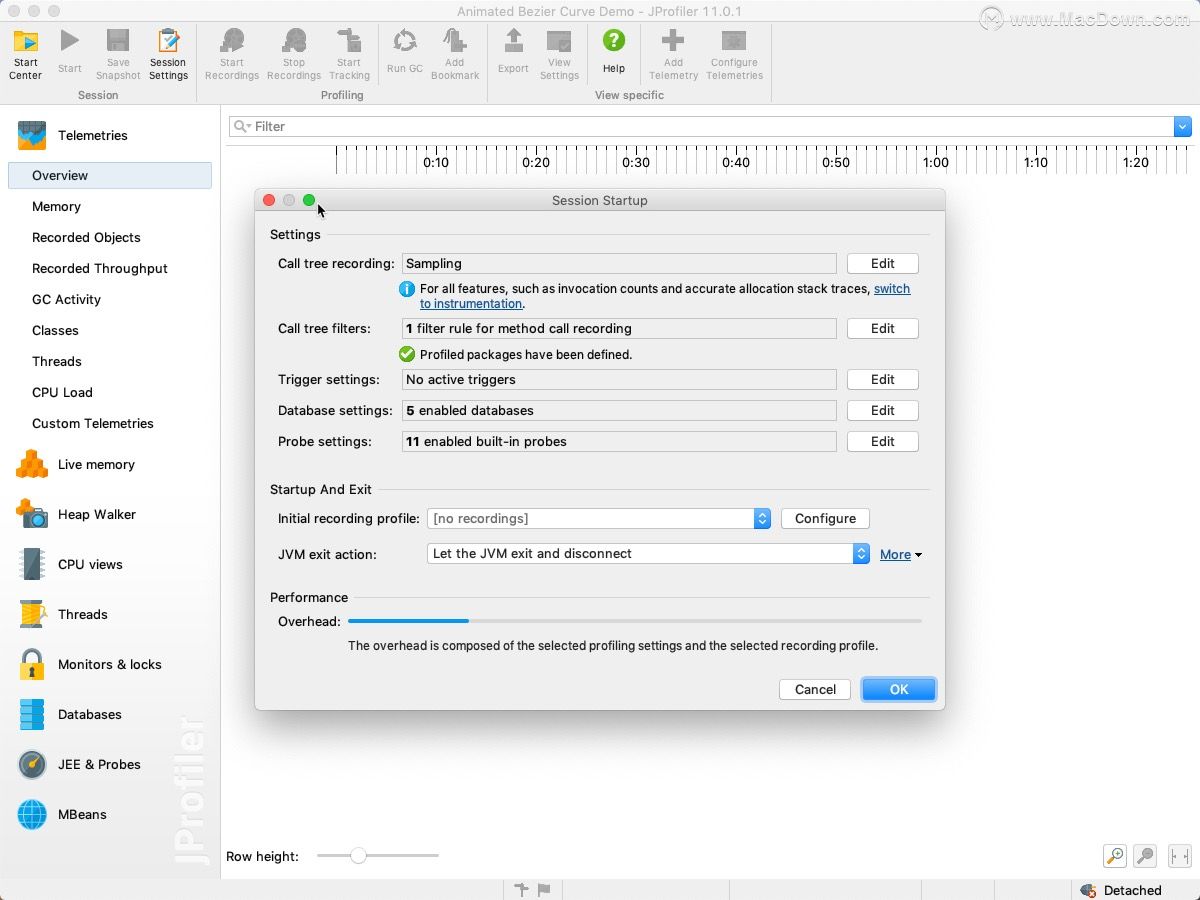Cancel the Session Startup dialog
The width and height of the screenshot is (1200, 900).
tap(815, 689)
